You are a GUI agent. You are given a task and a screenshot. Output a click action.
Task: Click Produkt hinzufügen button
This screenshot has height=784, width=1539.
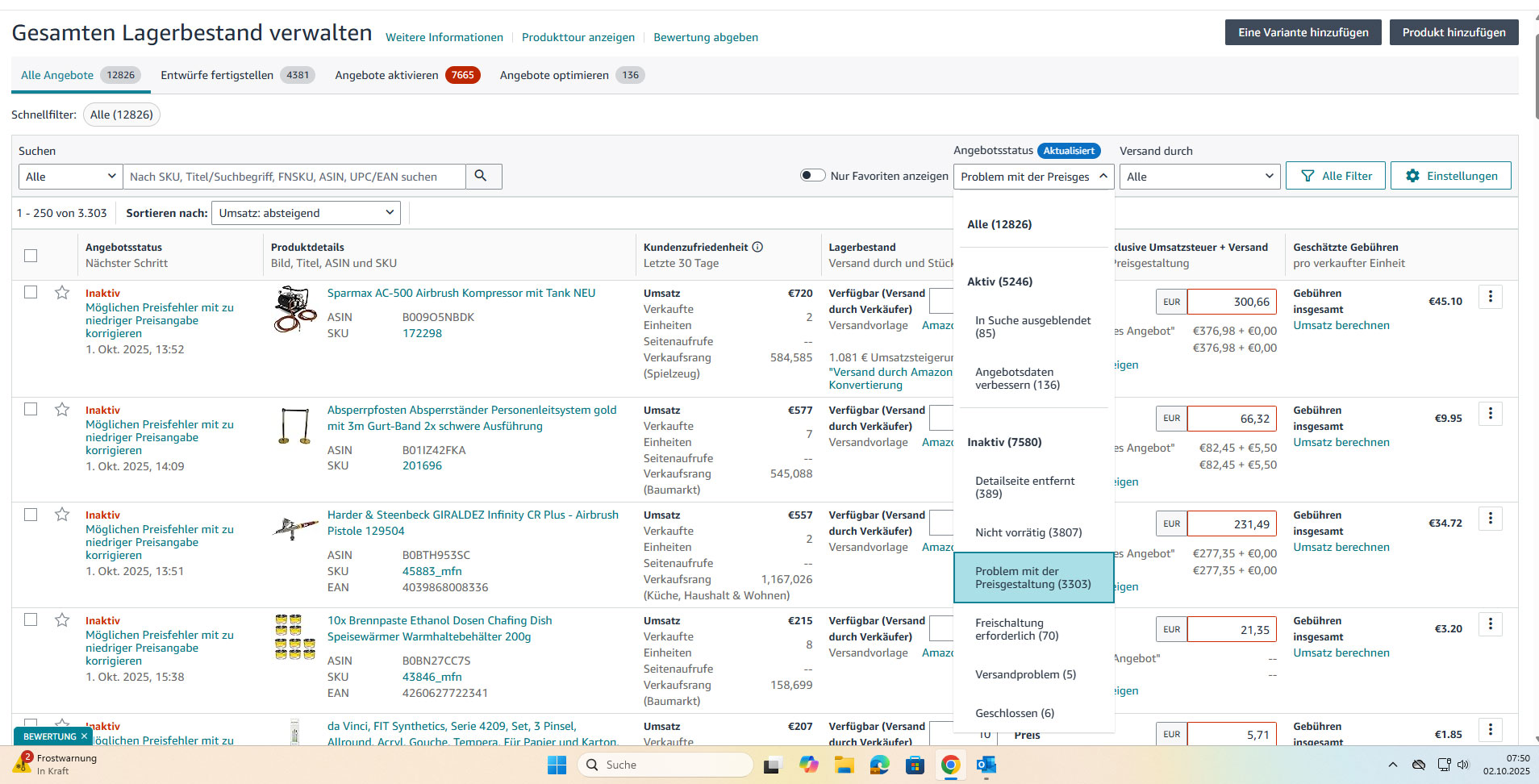click(x=1453, y=32)
